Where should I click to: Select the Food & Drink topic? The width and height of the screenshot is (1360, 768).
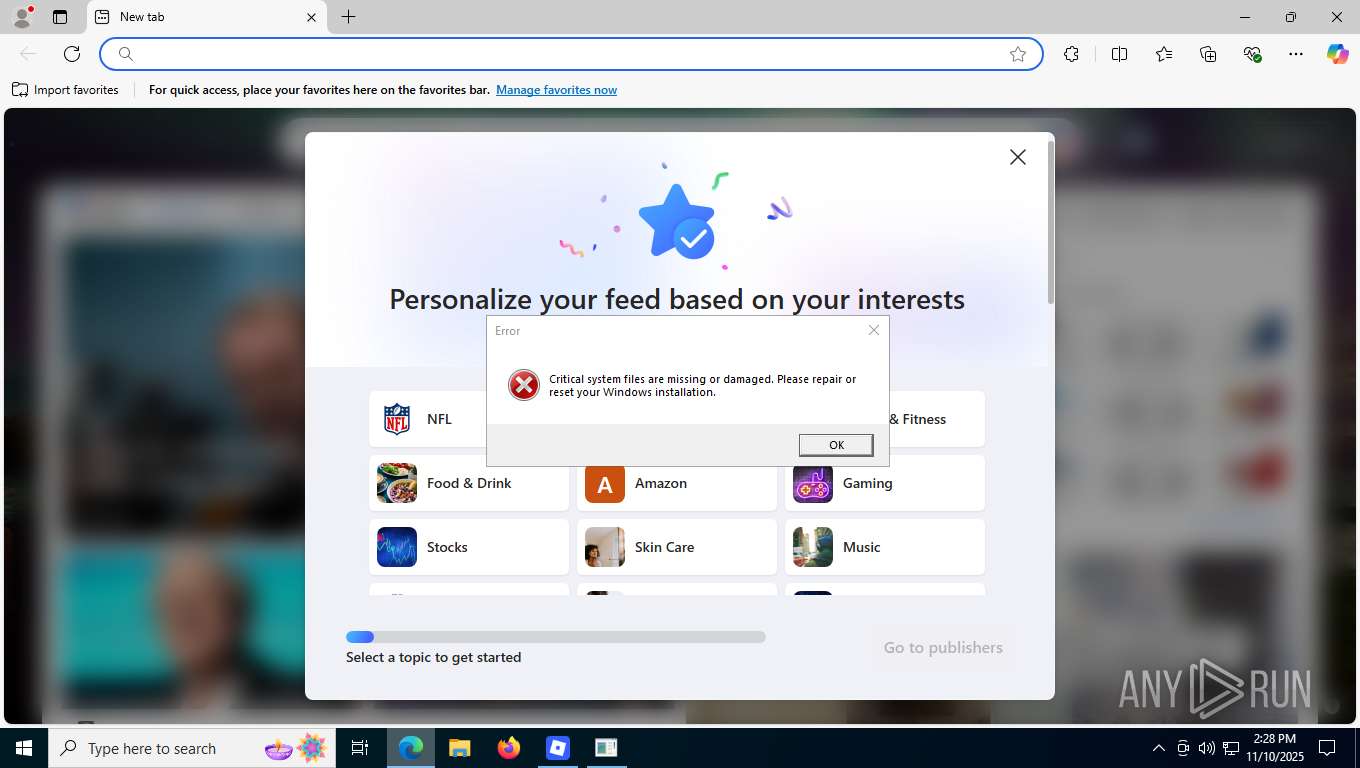point(469,483)
